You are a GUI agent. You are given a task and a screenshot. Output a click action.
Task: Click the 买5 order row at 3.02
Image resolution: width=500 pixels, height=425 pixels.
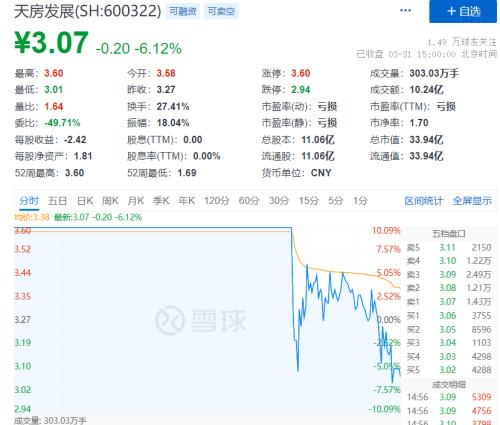pyautogui.click(x=449, y=370)
